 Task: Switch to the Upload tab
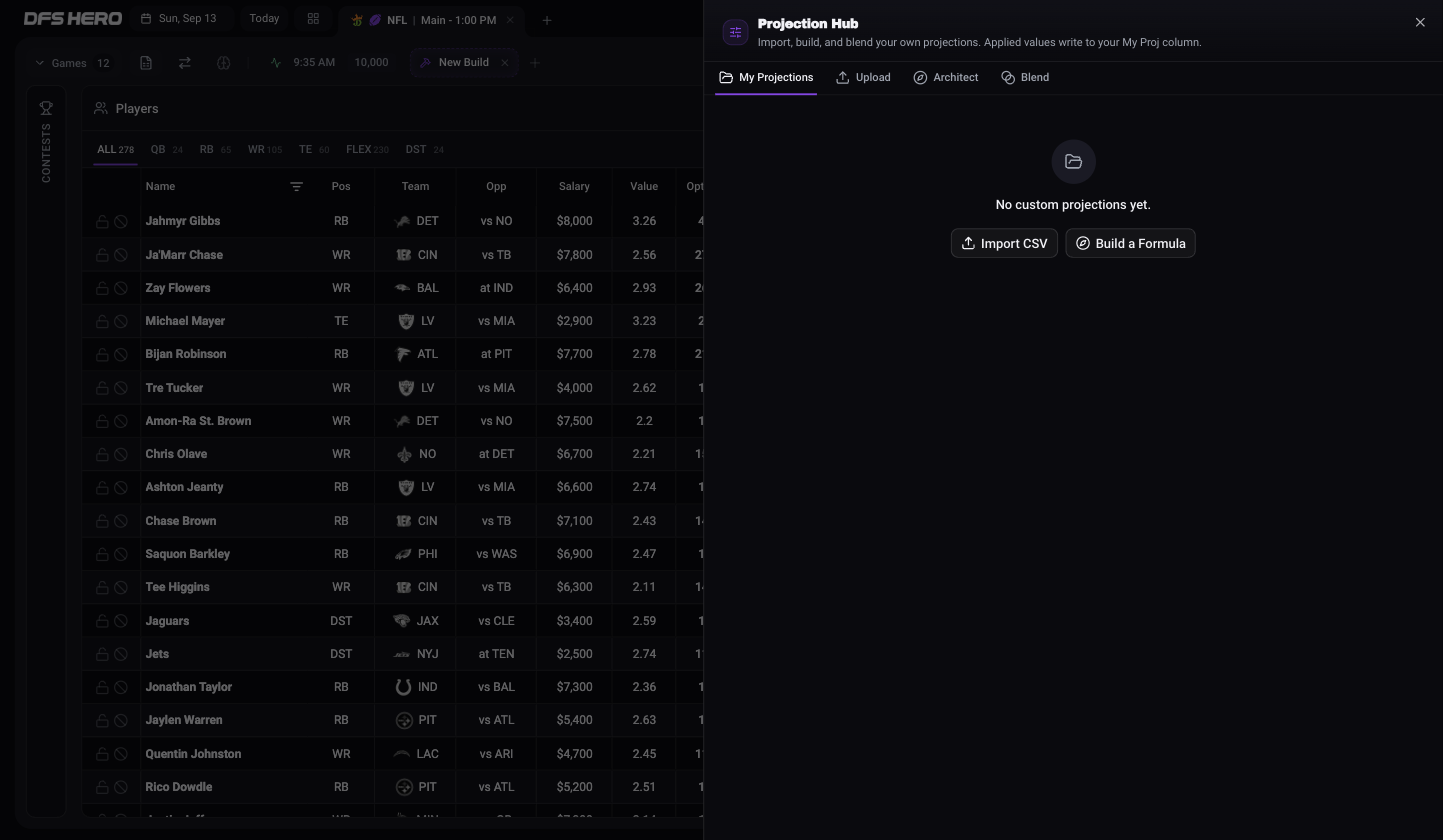(864, 77)
